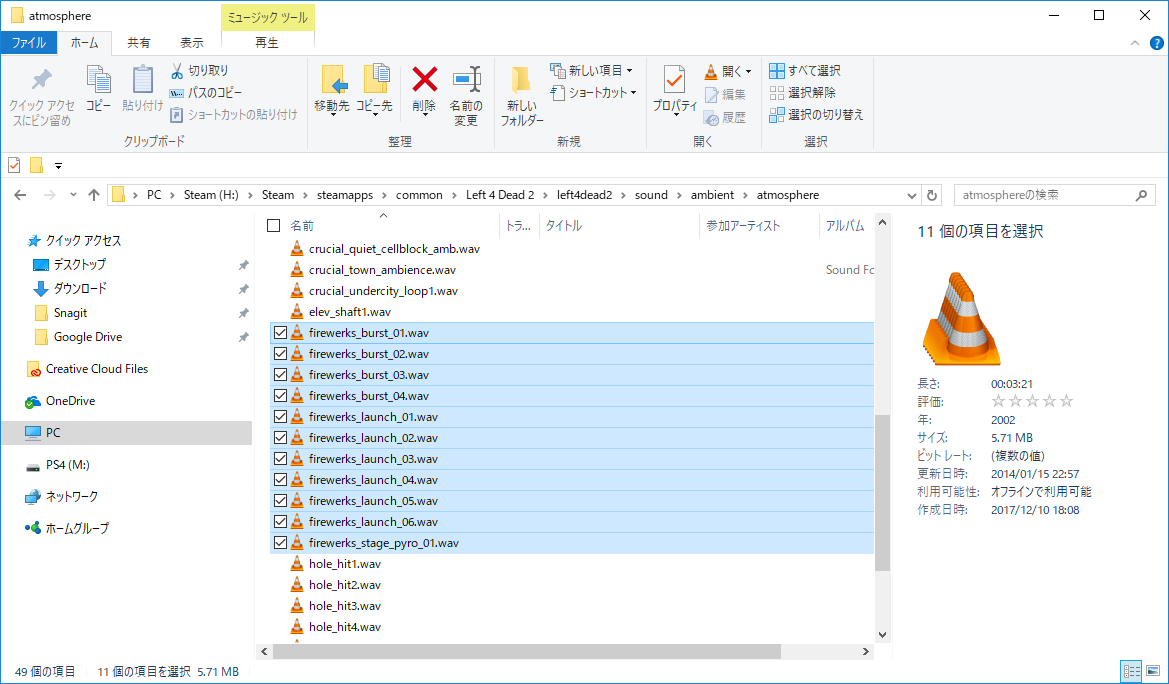Screen dimensions: 1169x684
Task: Click quick access toolbar properties icon
Action: coord(14,165)
